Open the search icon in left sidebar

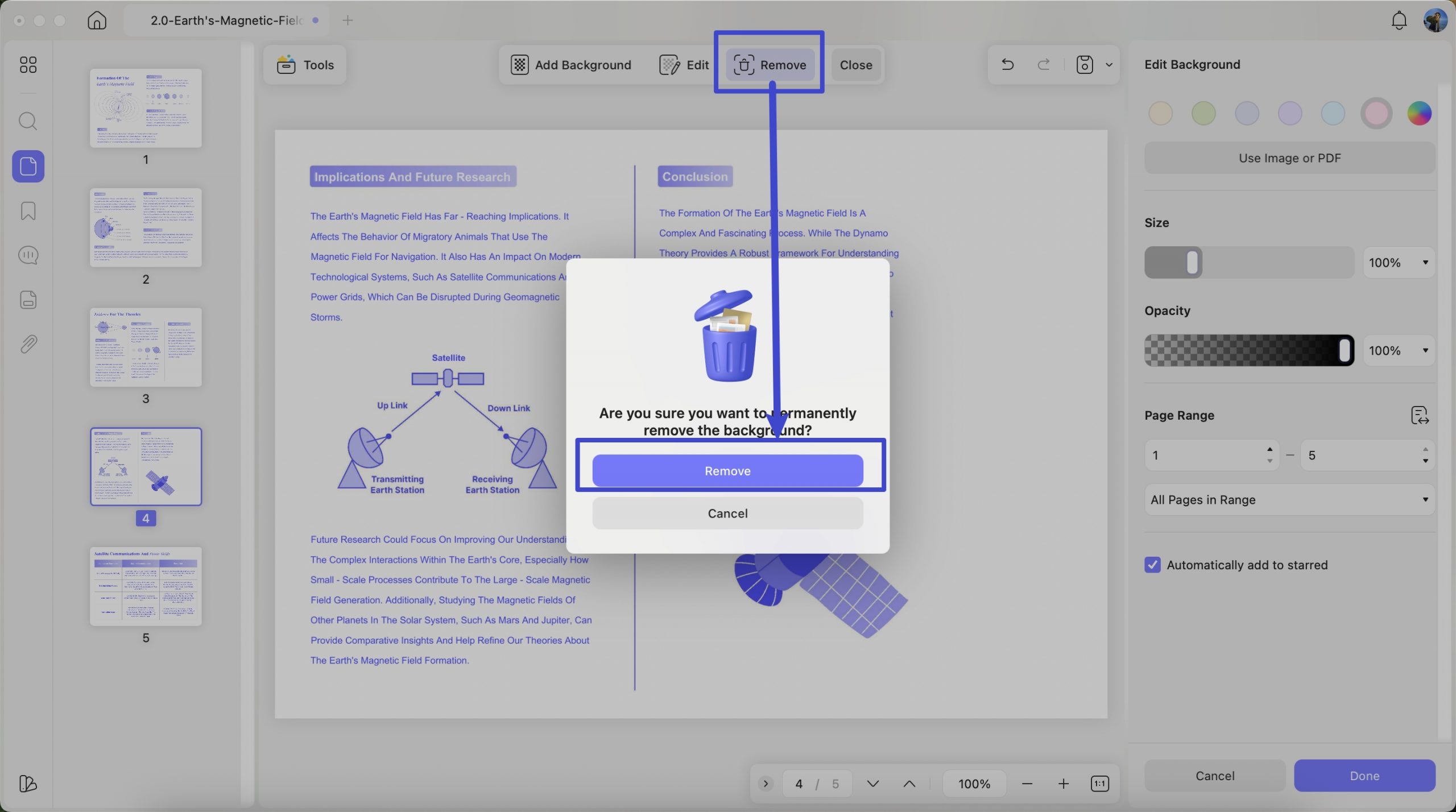[x=28, y=121]
